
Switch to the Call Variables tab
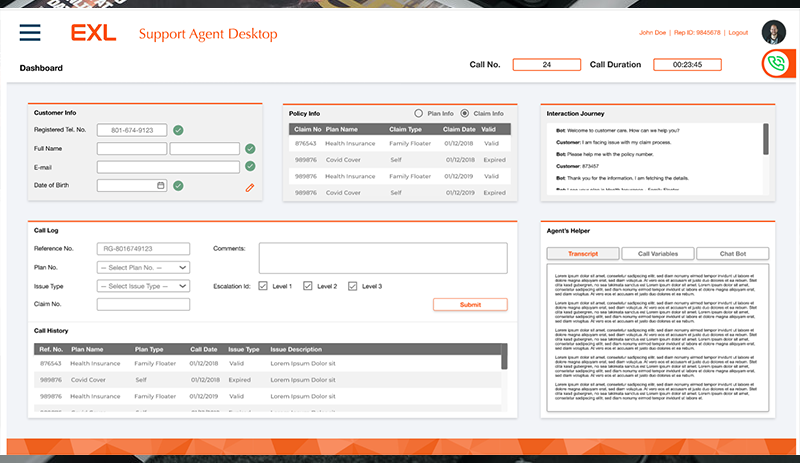(657, 254)
